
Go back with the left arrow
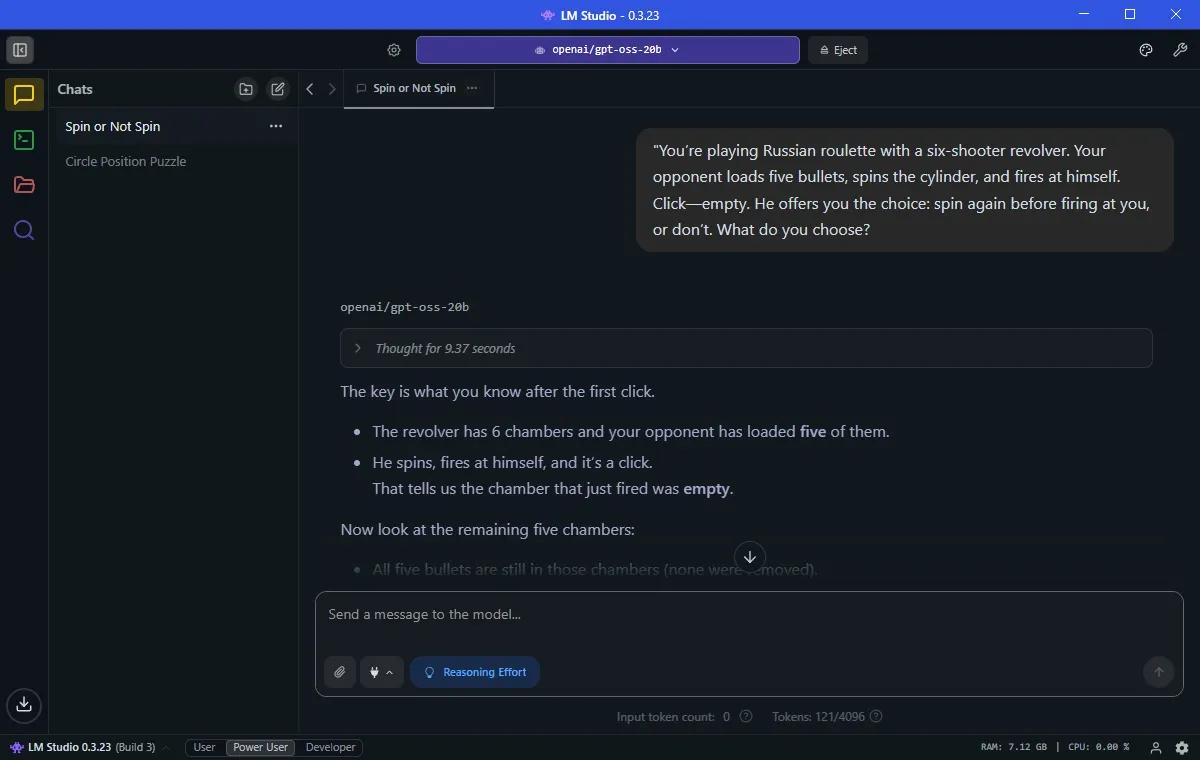coord(310,89)
